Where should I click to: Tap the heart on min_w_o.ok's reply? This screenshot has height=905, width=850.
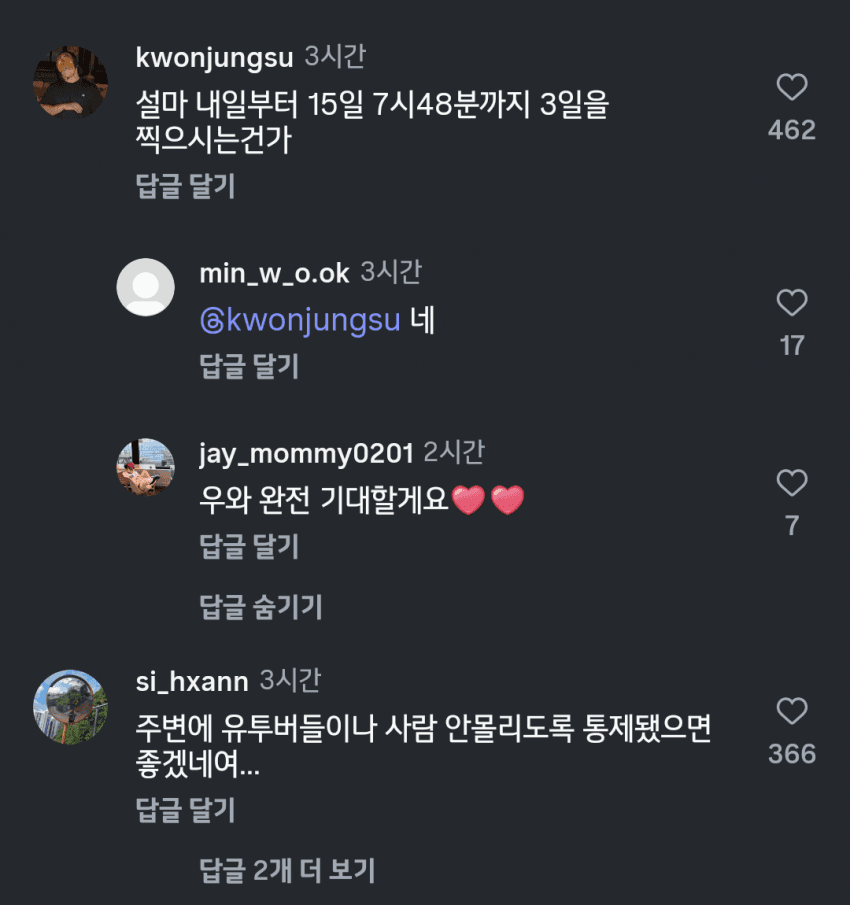(791, 303)
